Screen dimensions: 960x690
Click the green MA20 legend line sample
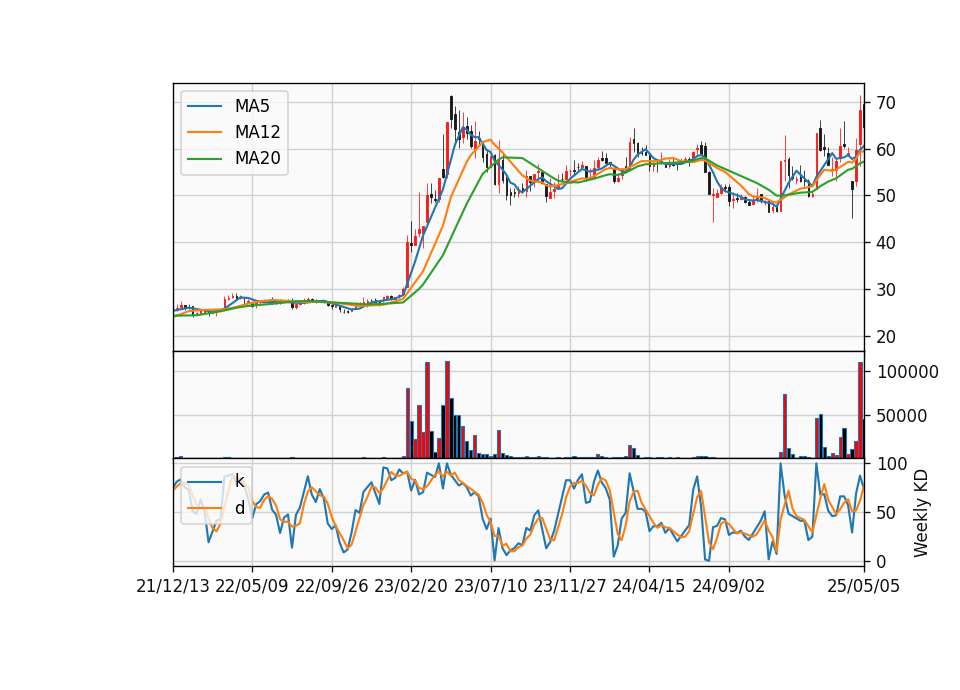[x=204, y=159]
